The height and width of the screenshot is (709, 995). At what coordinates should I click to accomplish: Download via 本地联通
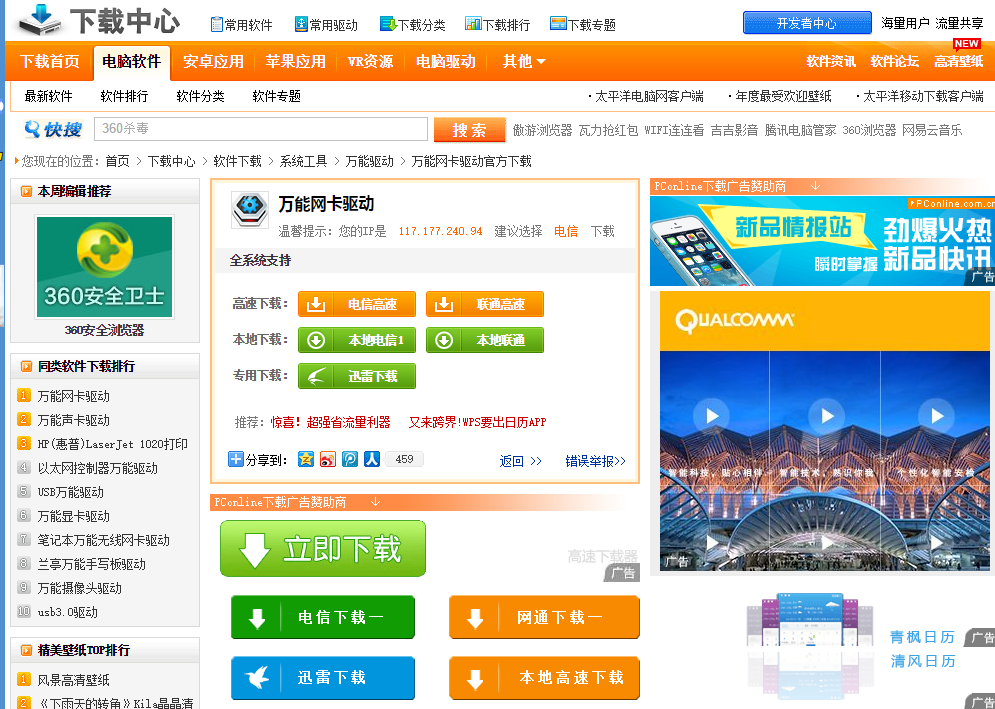[485, 340]
